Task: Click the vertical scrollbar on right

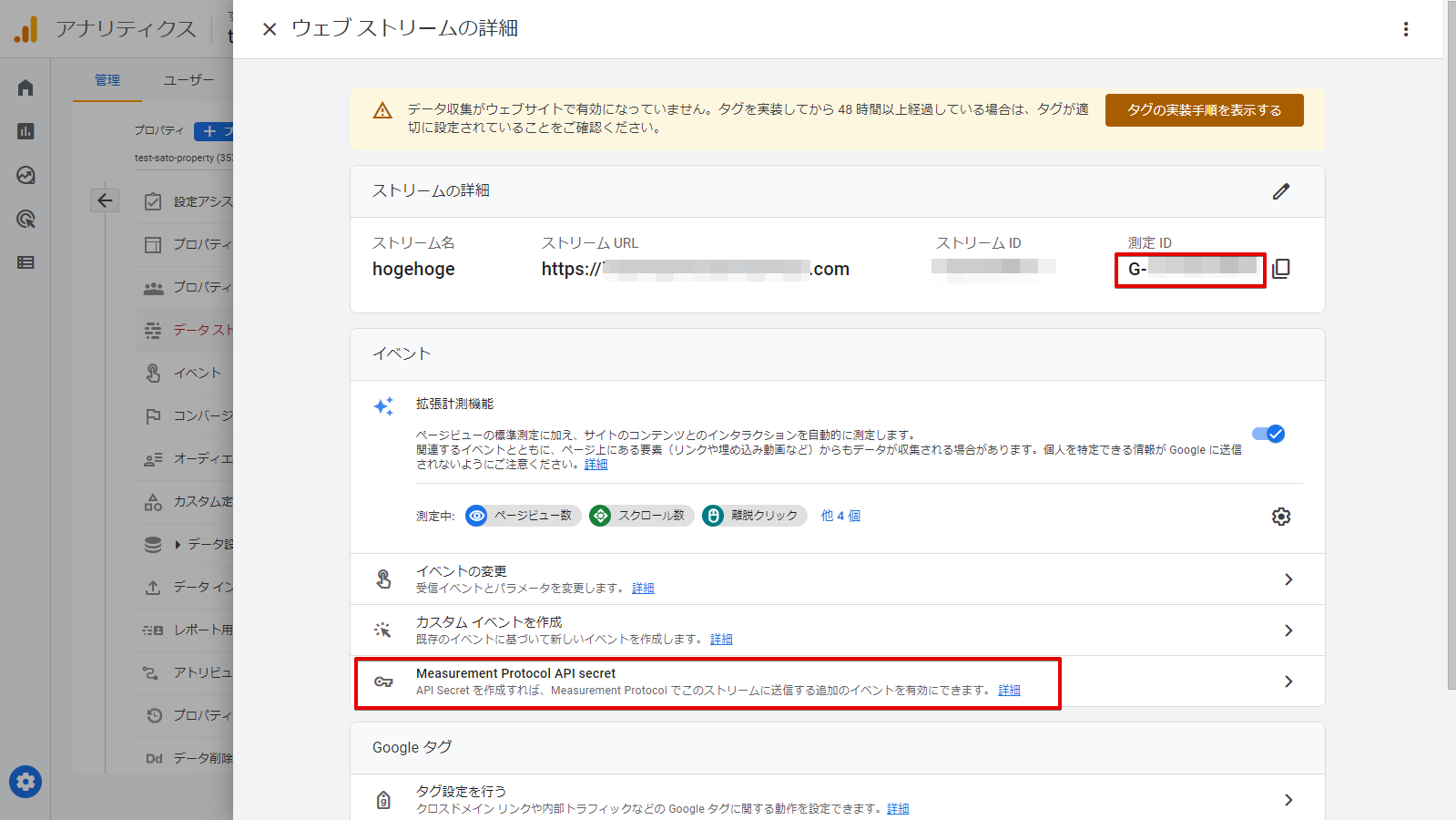Action: [x=1451, y=346]
